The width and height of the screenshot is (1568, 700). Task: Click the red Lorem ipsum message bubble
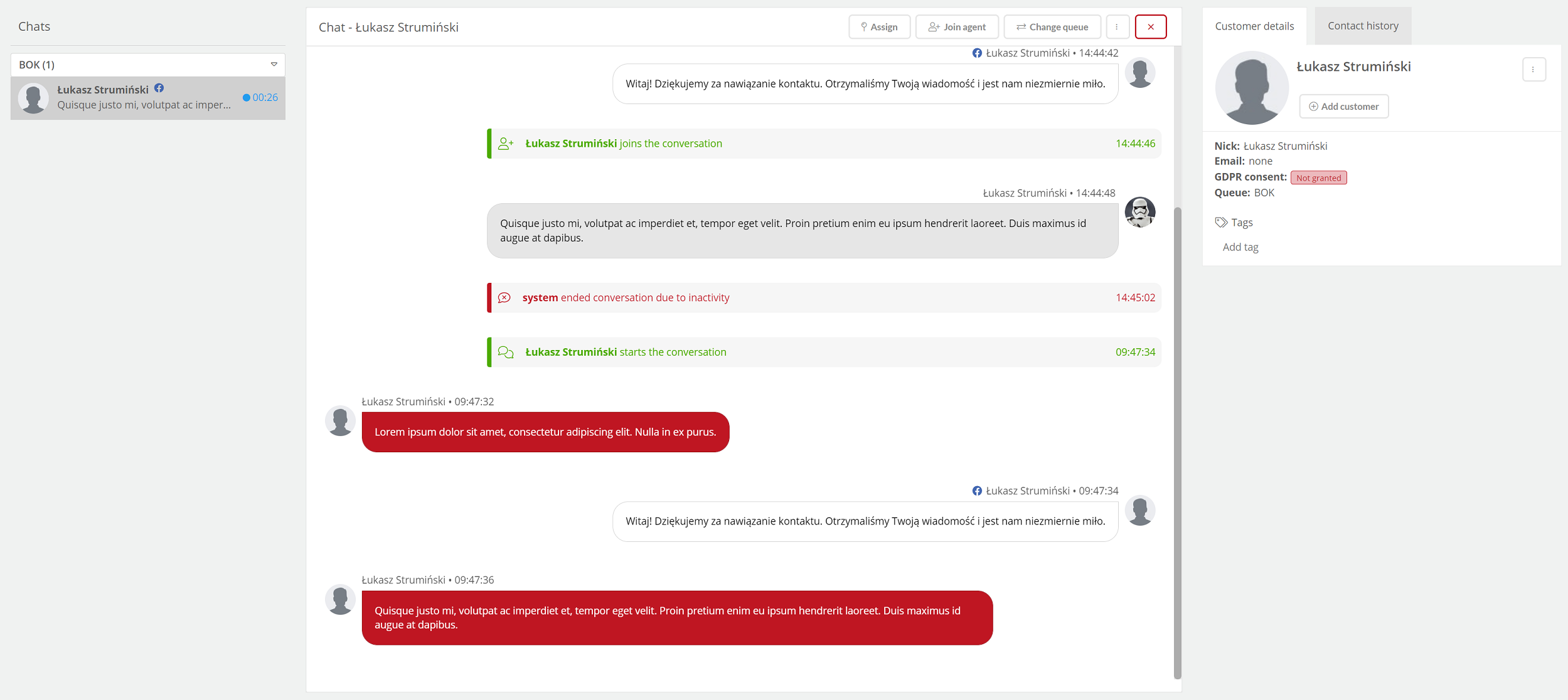coord(545,432)
